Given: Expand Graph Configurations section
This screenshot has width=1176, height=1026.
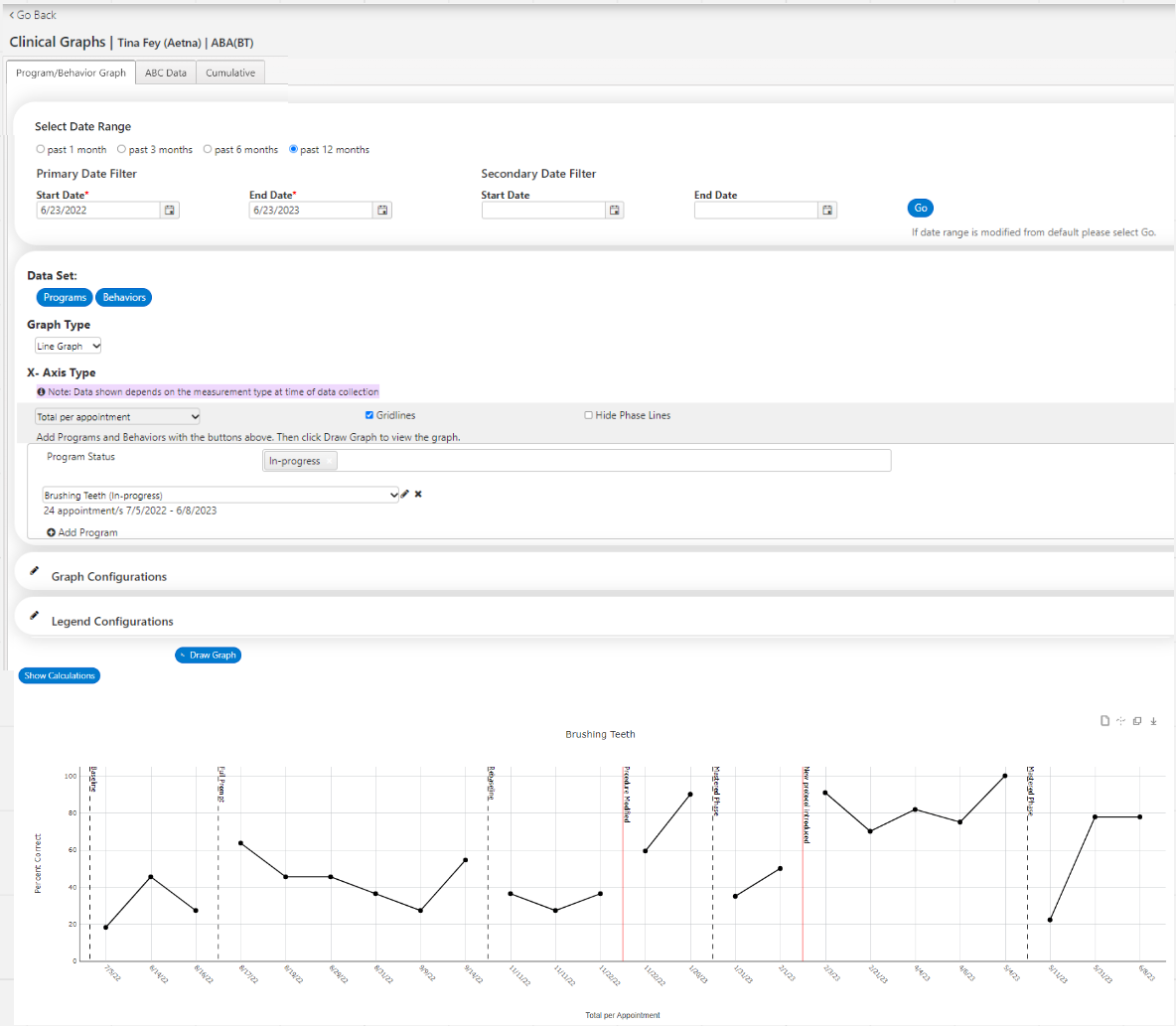Looking at the screenshot, I should [108, 577].
